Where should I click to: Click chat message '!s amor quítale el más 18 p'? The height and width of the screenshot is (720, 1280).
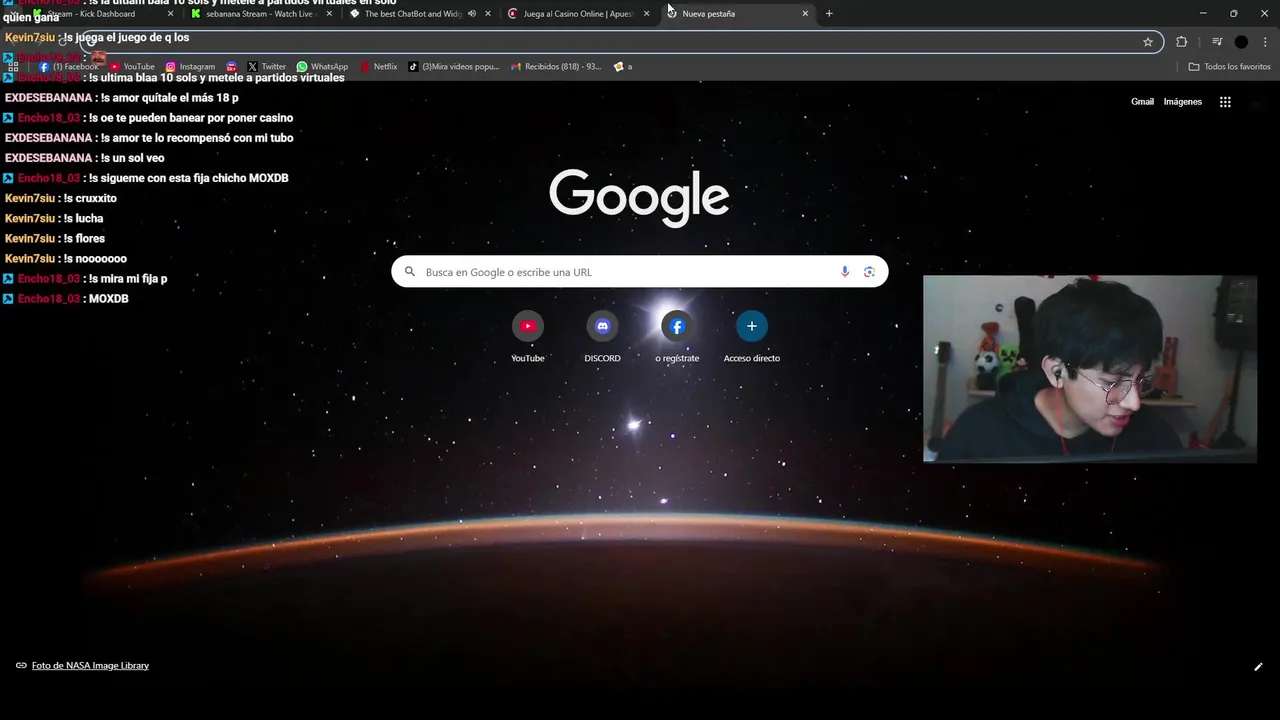(x=169, y=98)
